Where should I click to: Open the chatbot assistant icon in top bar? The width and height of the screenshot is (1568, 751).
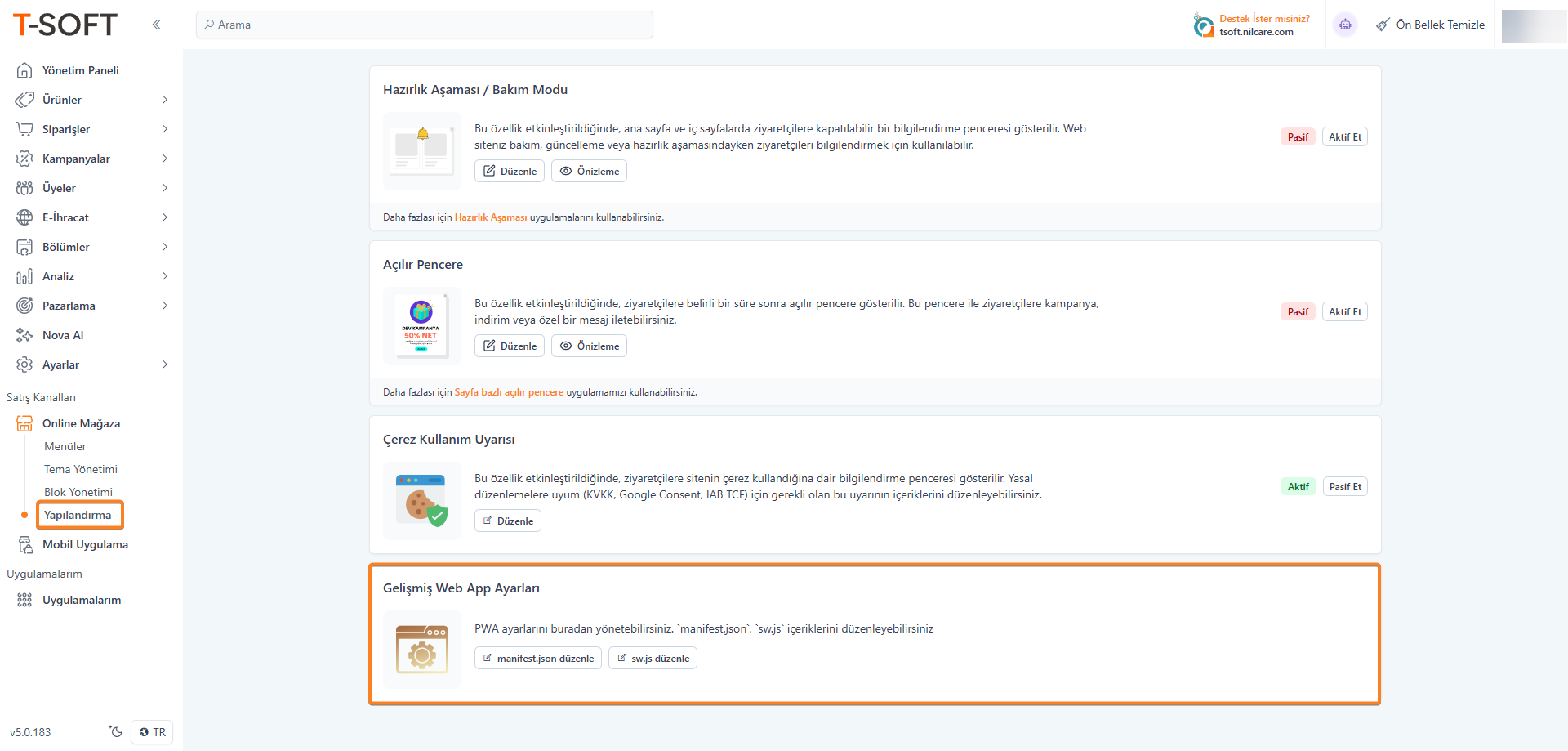(1345, 25)
